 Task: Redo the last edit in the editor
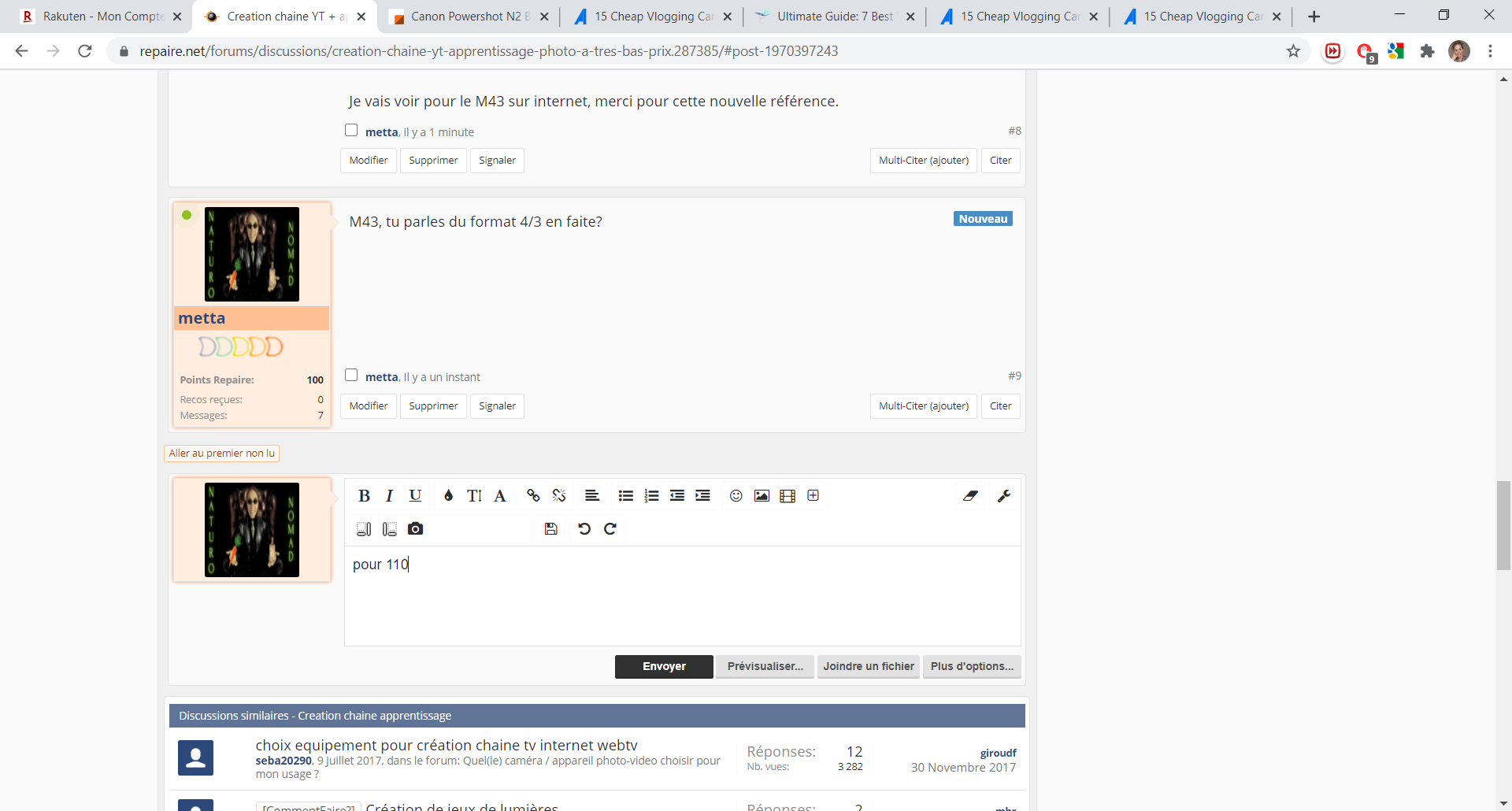tap(610, 529)
